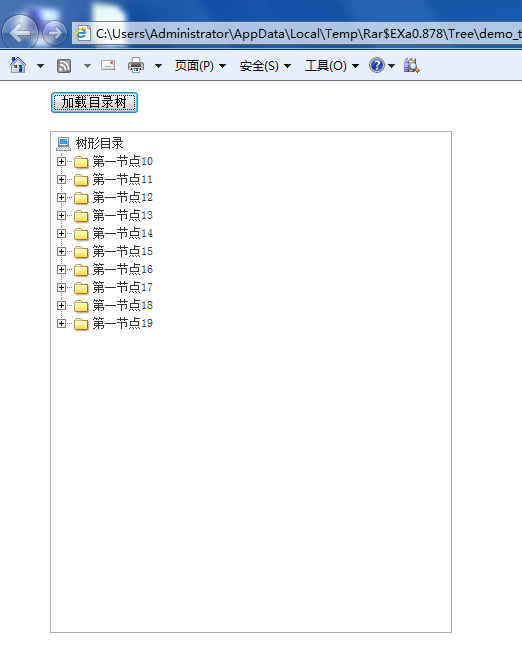Open the Help dropdown arrow
Screen dimensions: 522x658
[x=392, y=66]
